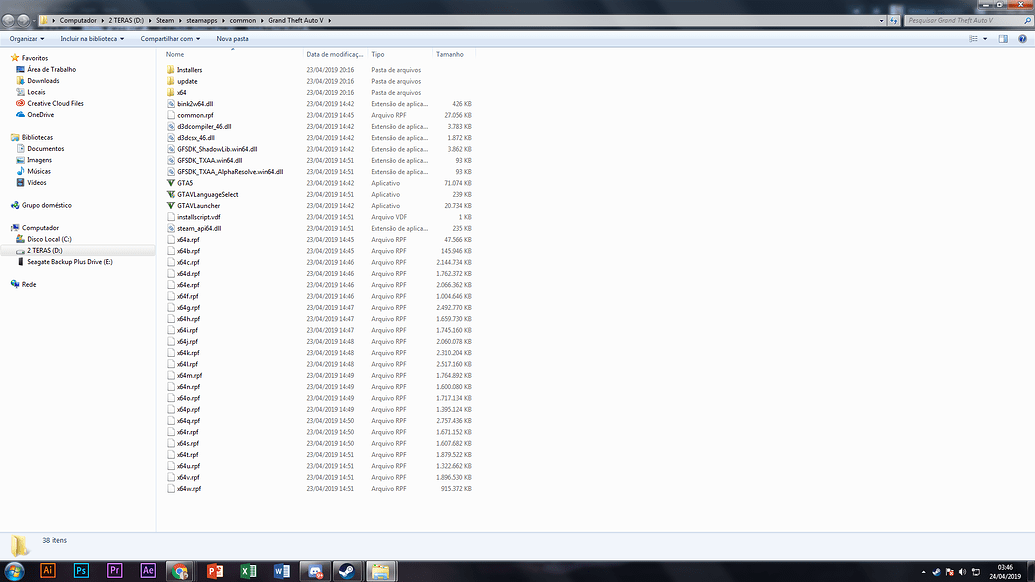Launch Adobe Illustrator from the taskbar
Image resolution: width=1035 pixels, height=582 pixels.
(x=48, y=571)
